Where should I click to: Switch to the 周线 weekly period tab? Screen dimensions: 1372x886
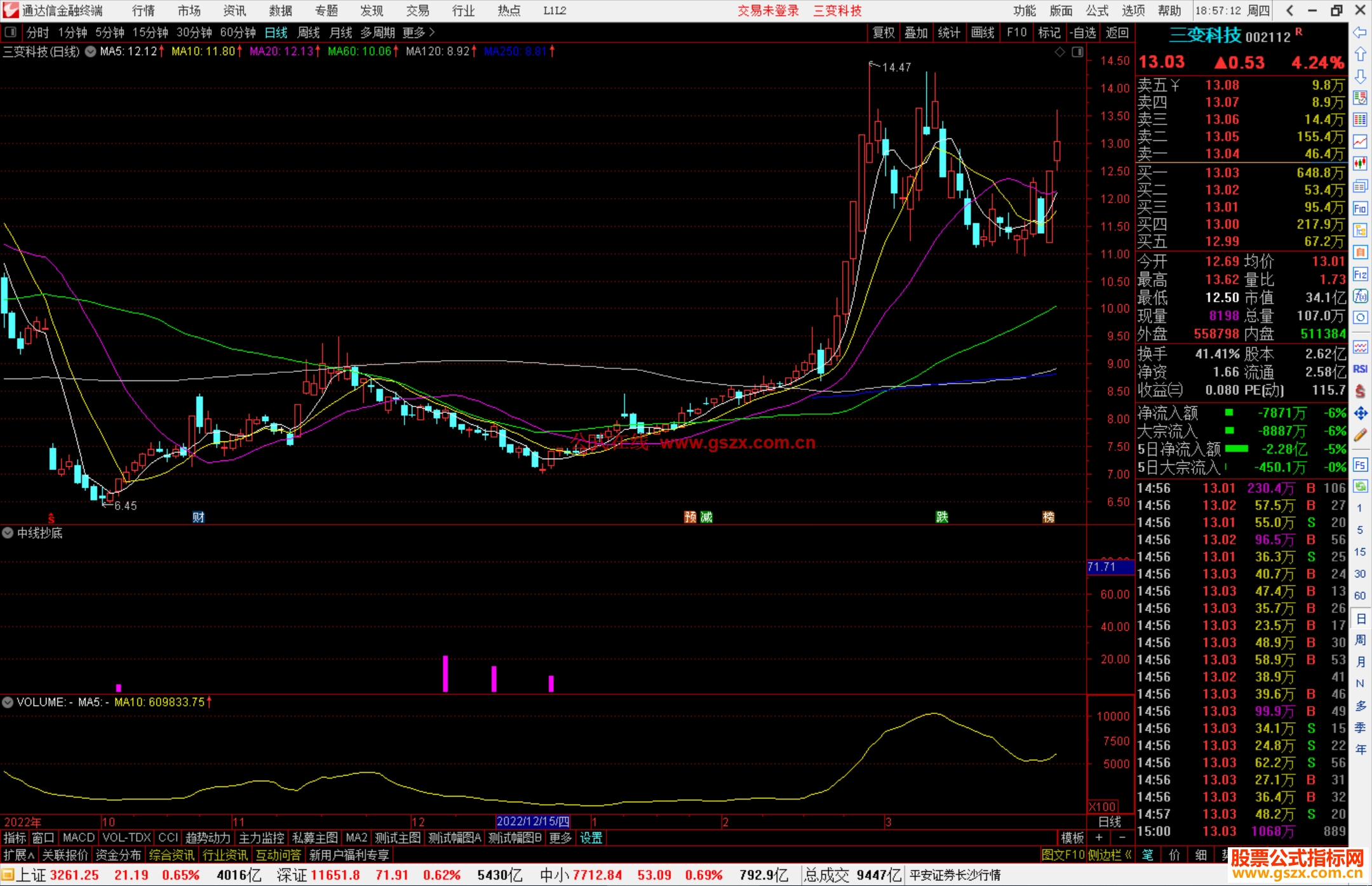[x=308, y=32]
